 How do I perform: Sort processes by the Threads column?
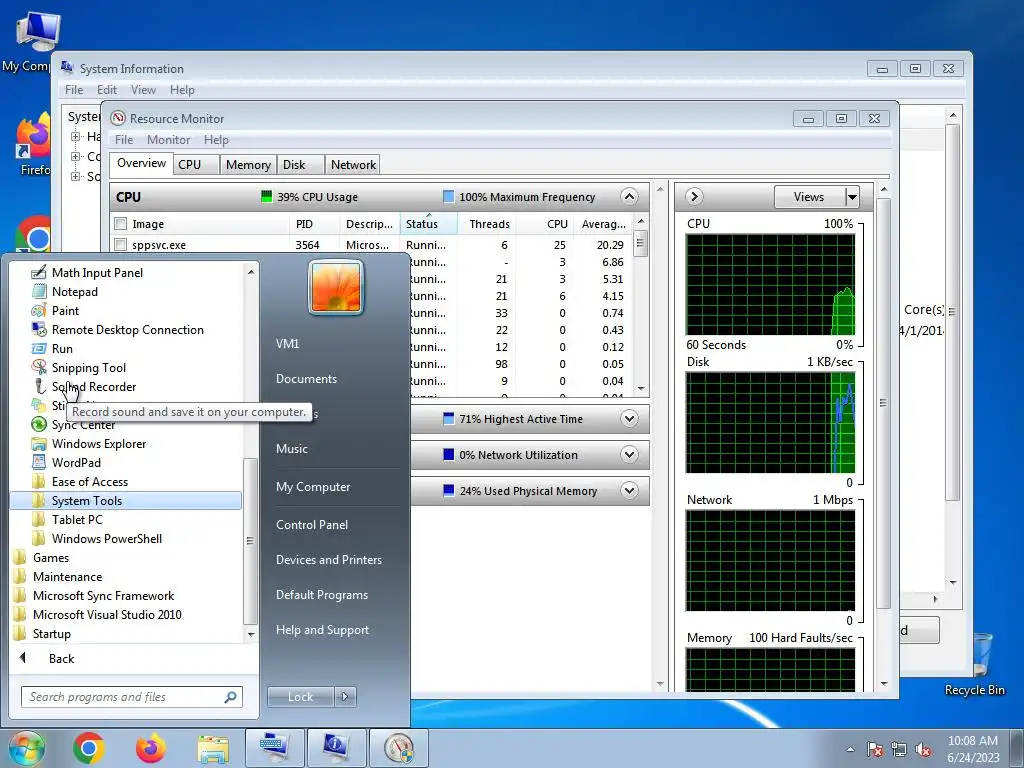coord(489,224)
